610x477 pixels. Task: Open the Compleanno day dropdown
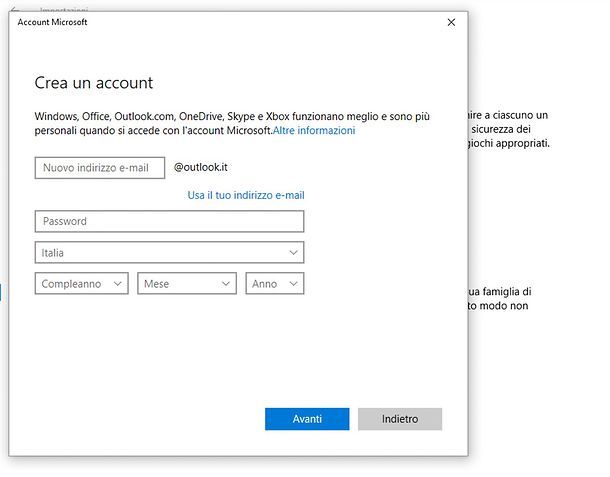82,284
